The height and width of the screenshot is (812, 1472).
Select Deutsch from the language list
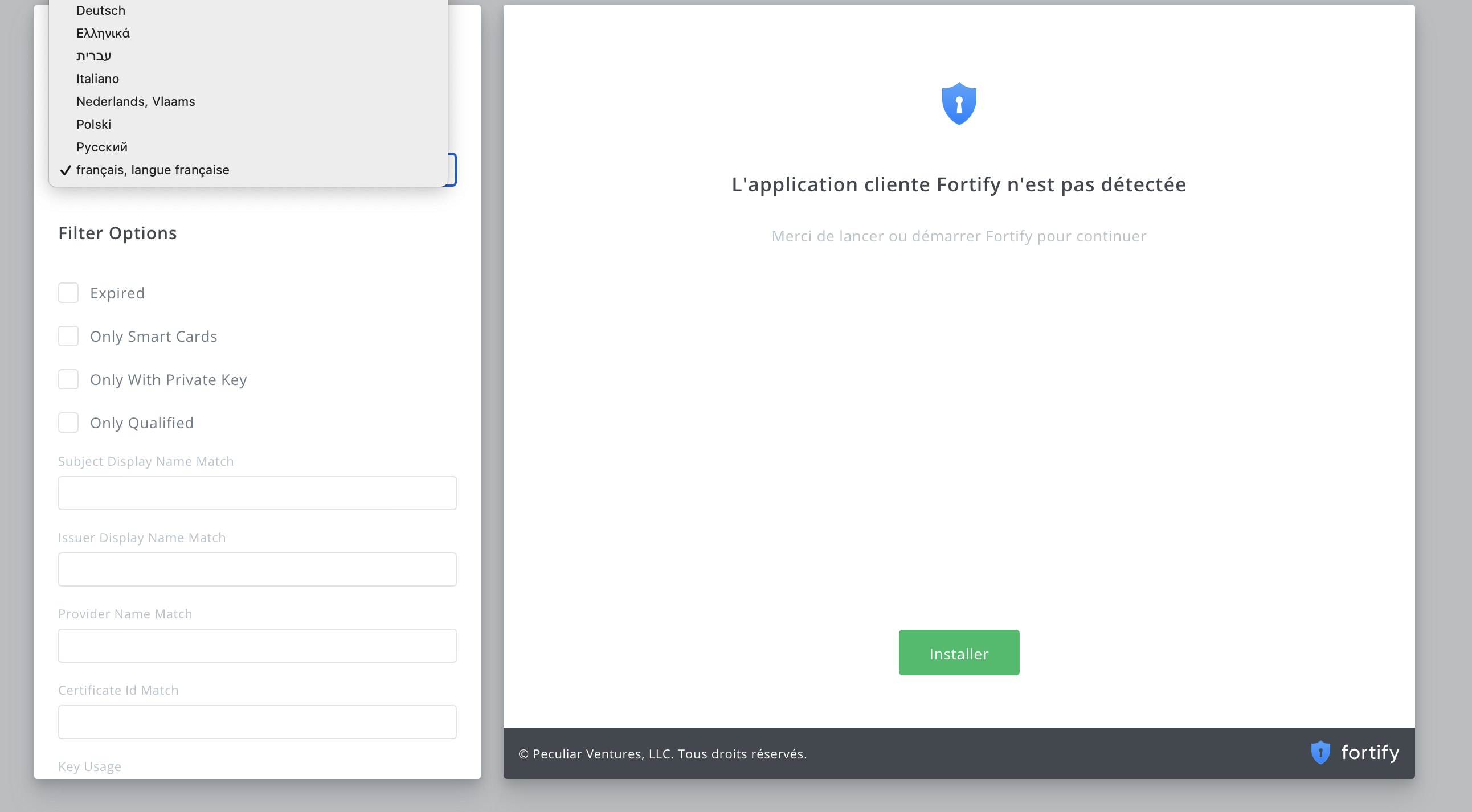pos(101,10)
